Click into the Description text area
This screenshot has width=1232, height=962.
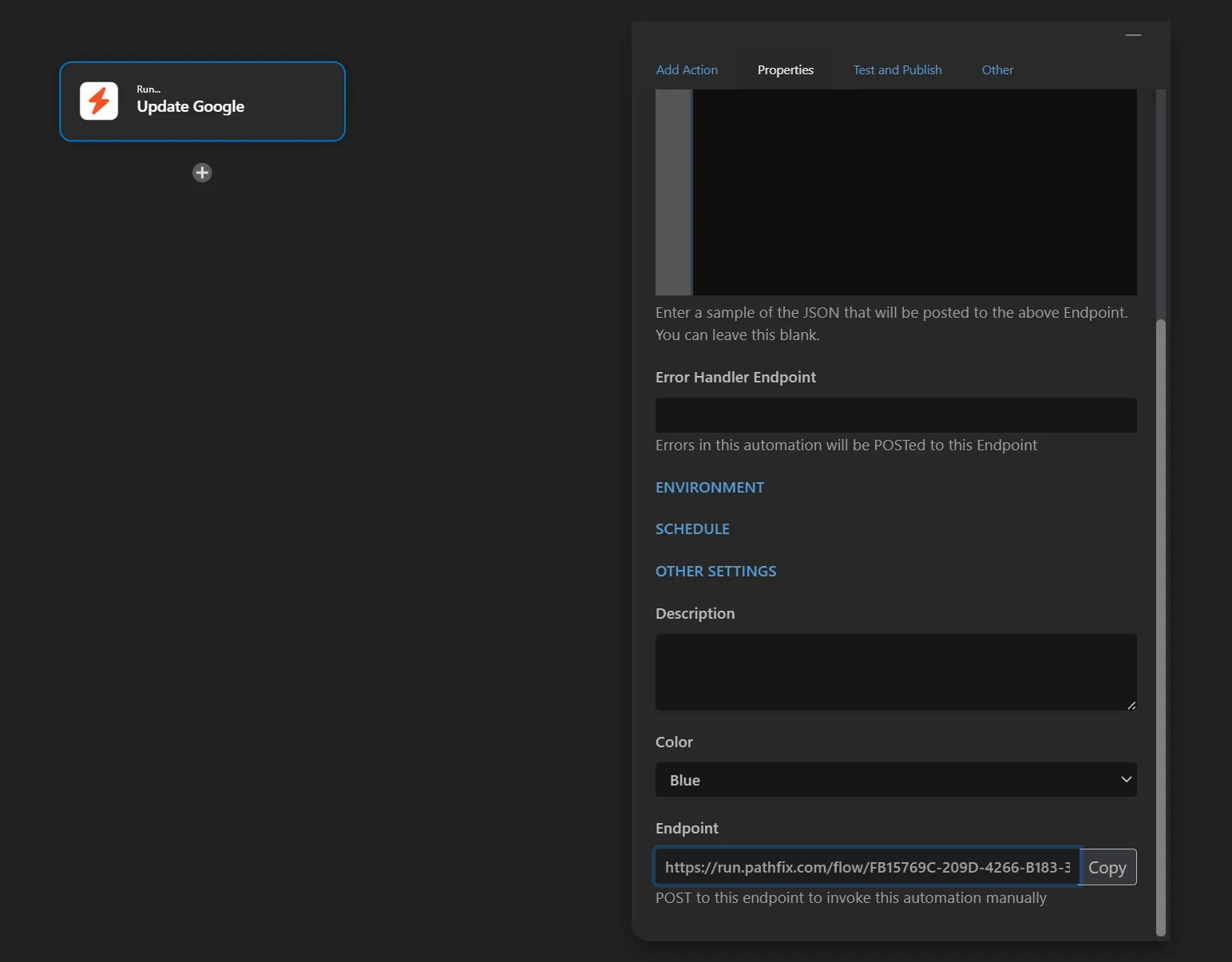pyautogui.click(x=896, y=672)
